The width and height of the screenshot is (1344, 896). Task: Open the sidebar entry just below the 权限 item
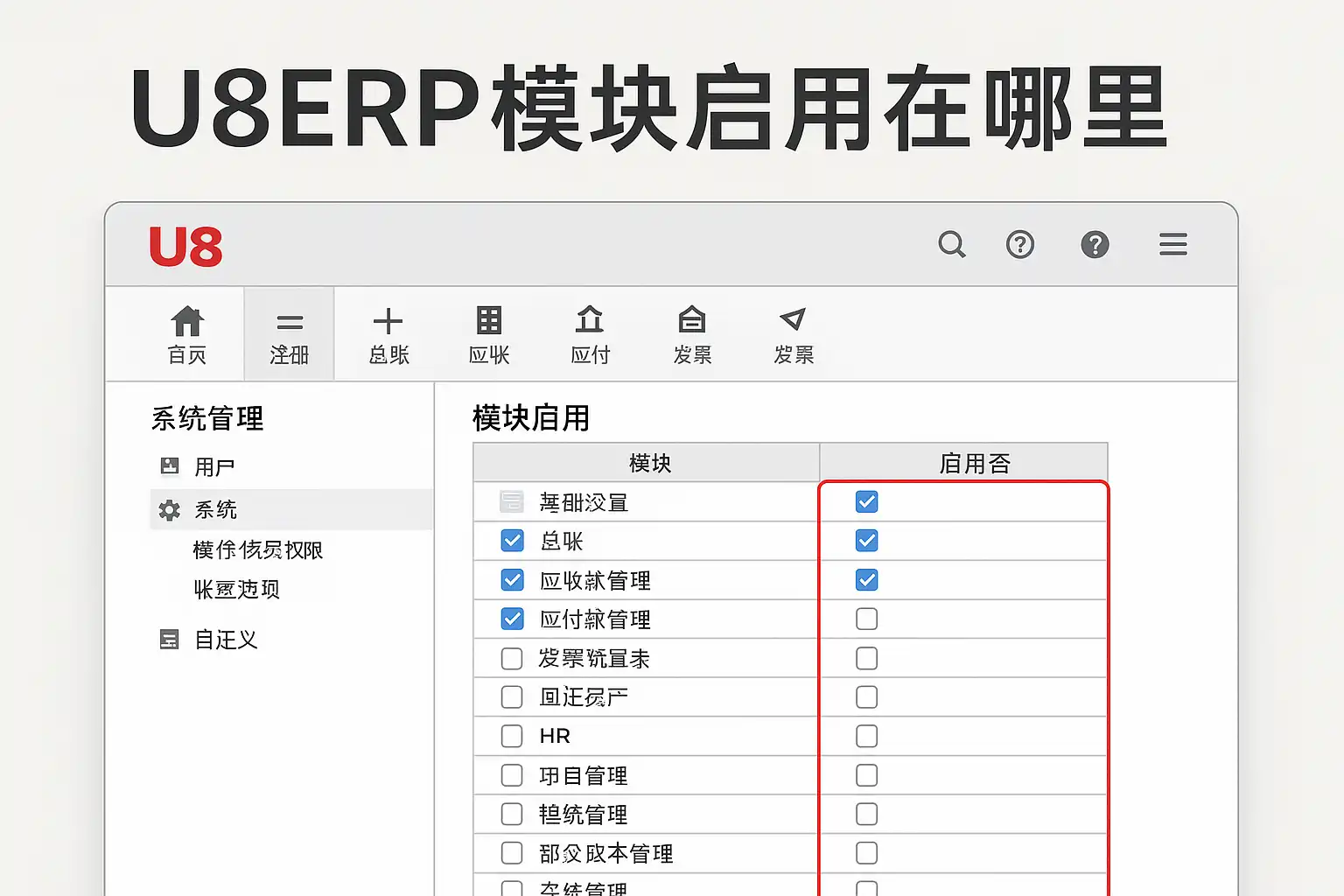(236, 589)
